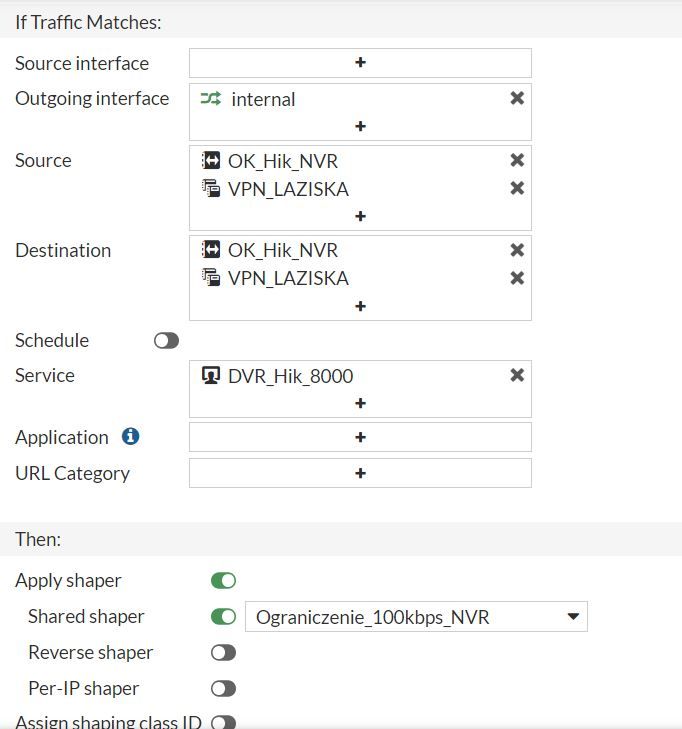Turn off the Shared shaper switch
Screen dimensions: 682x729
223,617
